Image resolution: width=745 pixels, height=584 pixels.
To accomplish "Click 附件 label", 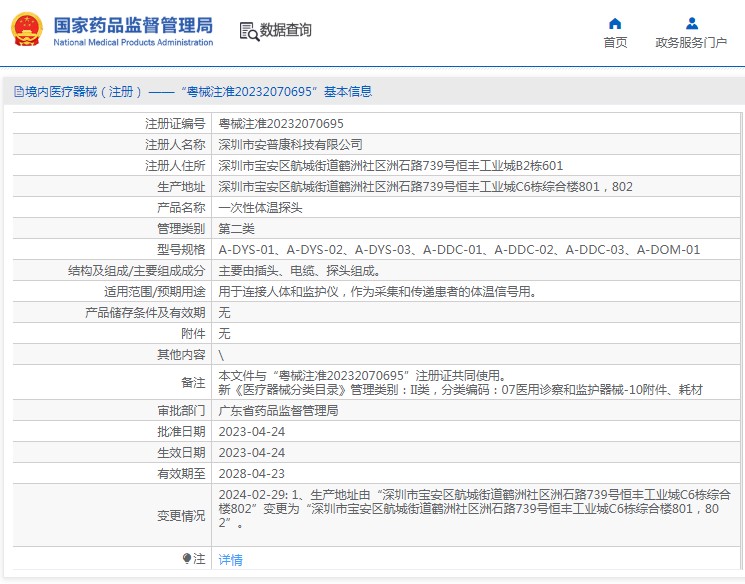I will tap(193, 334).
